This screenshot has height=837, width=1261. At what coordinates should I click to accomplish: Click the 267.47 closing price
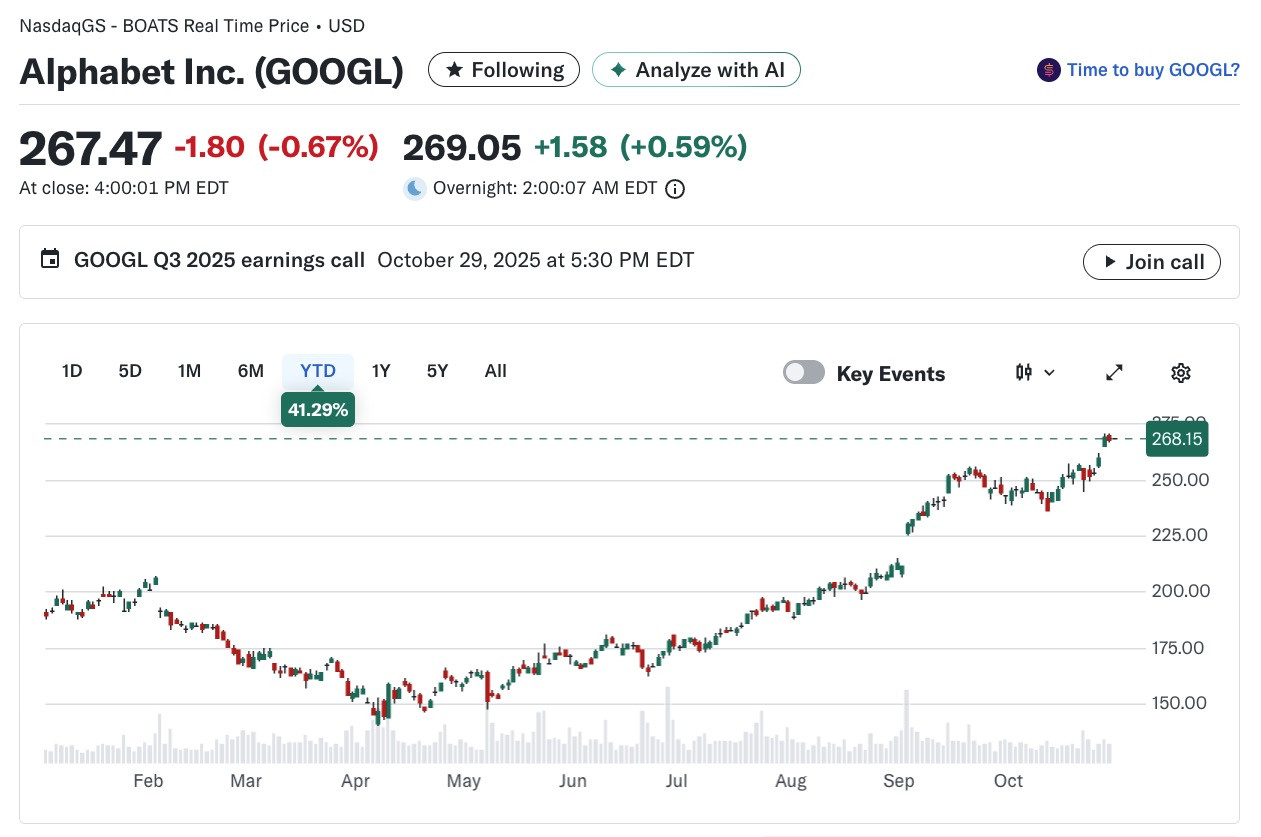[90, 150]
